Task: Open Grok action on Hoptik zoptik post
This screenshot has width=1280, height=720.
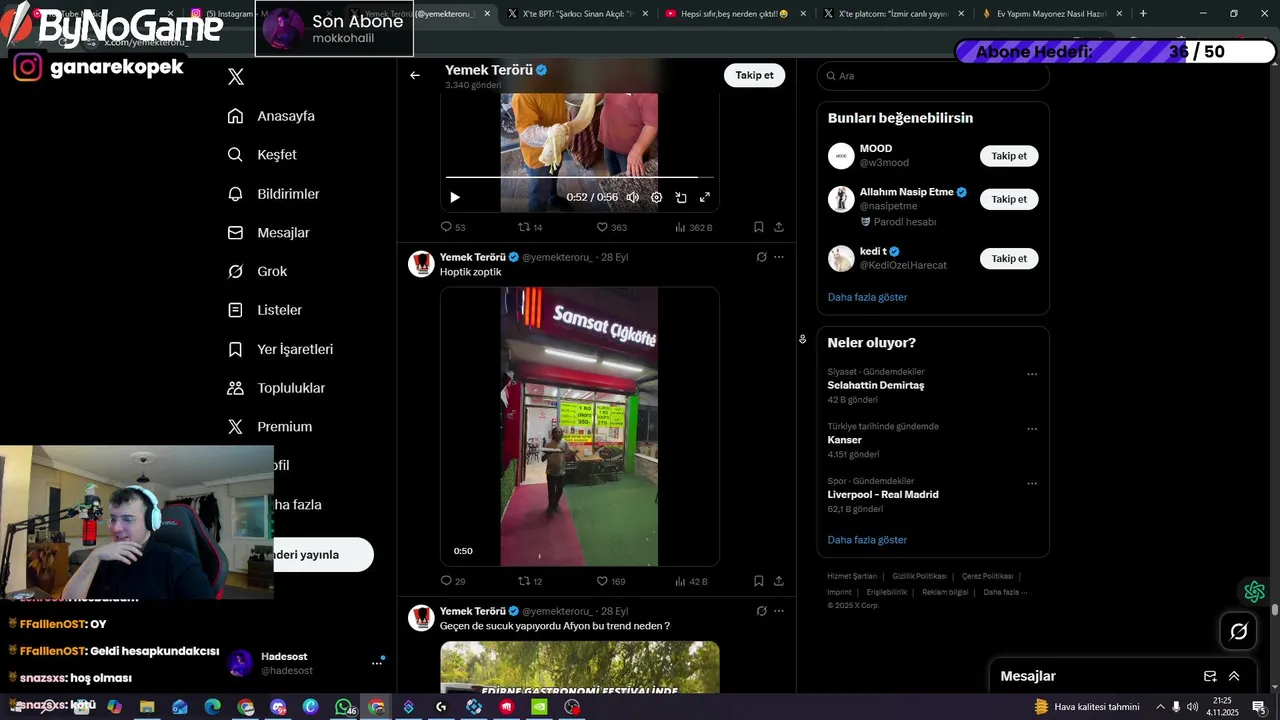Action: pos(761,257)
